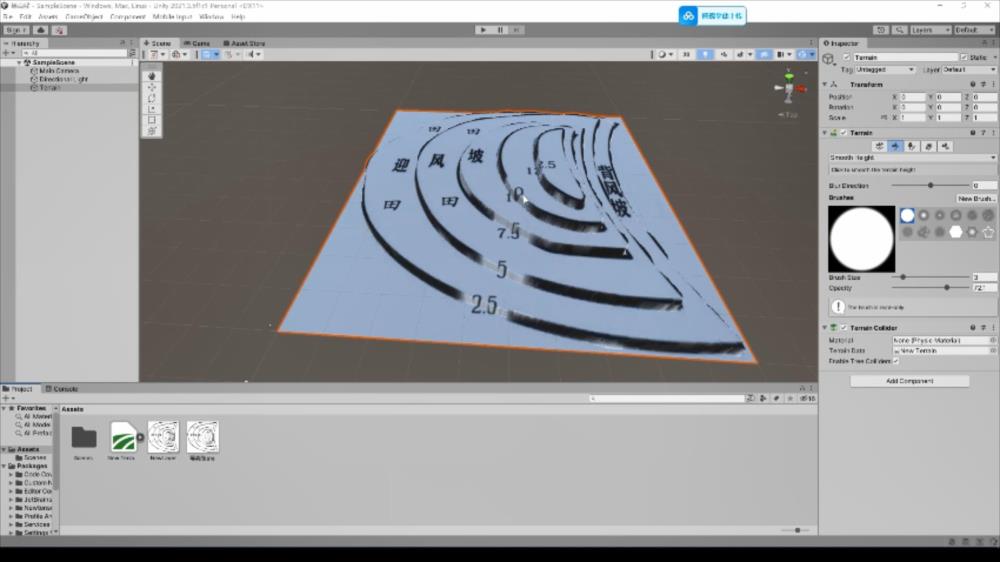The image size is (1000, 562).
Task: Switch to the Console tab
Action: [x=62, y=388]
